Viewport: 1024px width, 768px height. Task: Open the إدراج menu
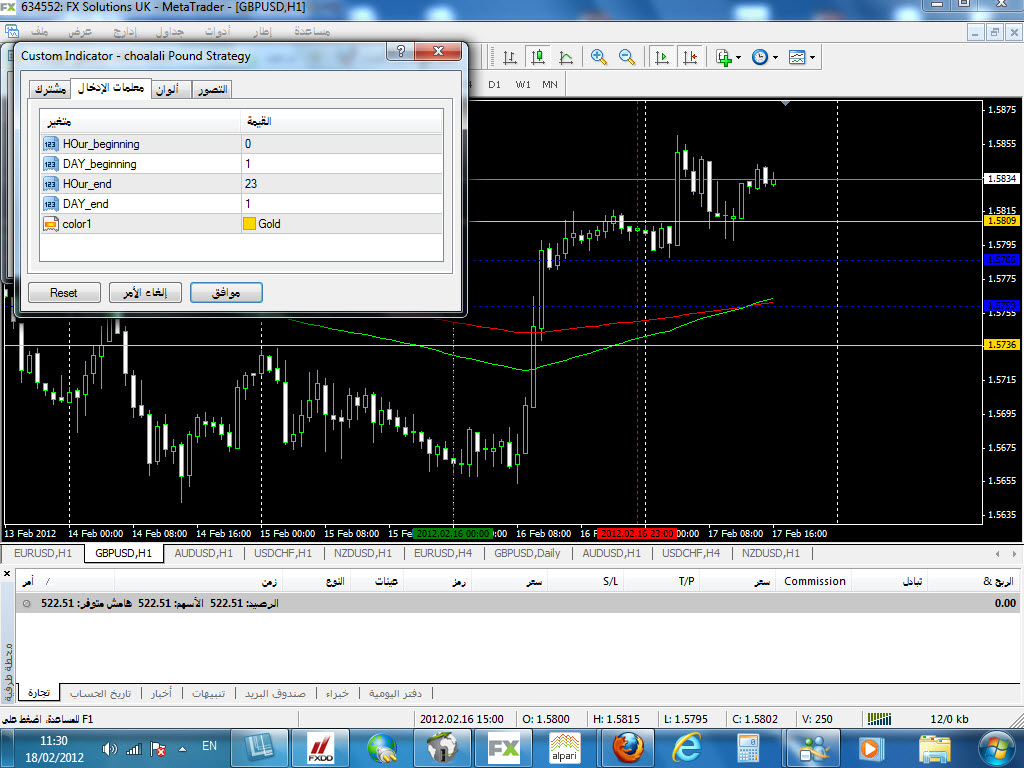click(x=125, y=31)
